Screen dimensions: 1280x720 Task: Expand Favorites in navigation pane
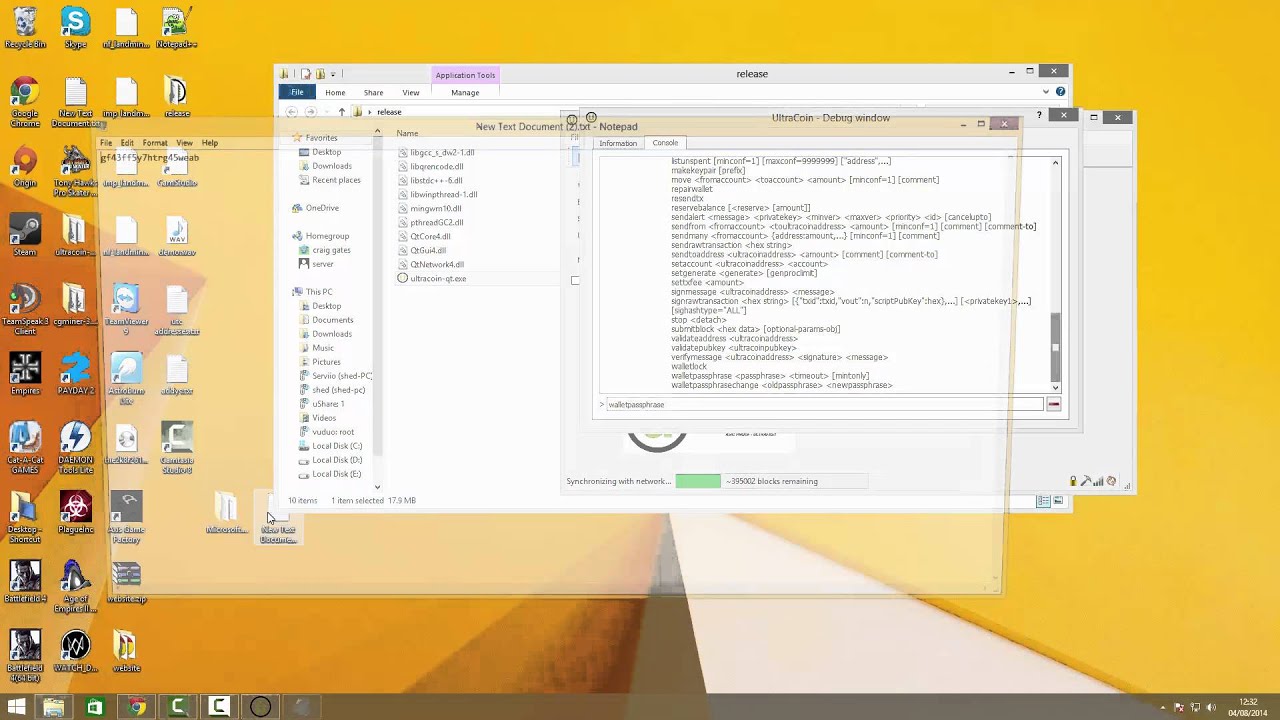tap(296, 138)
